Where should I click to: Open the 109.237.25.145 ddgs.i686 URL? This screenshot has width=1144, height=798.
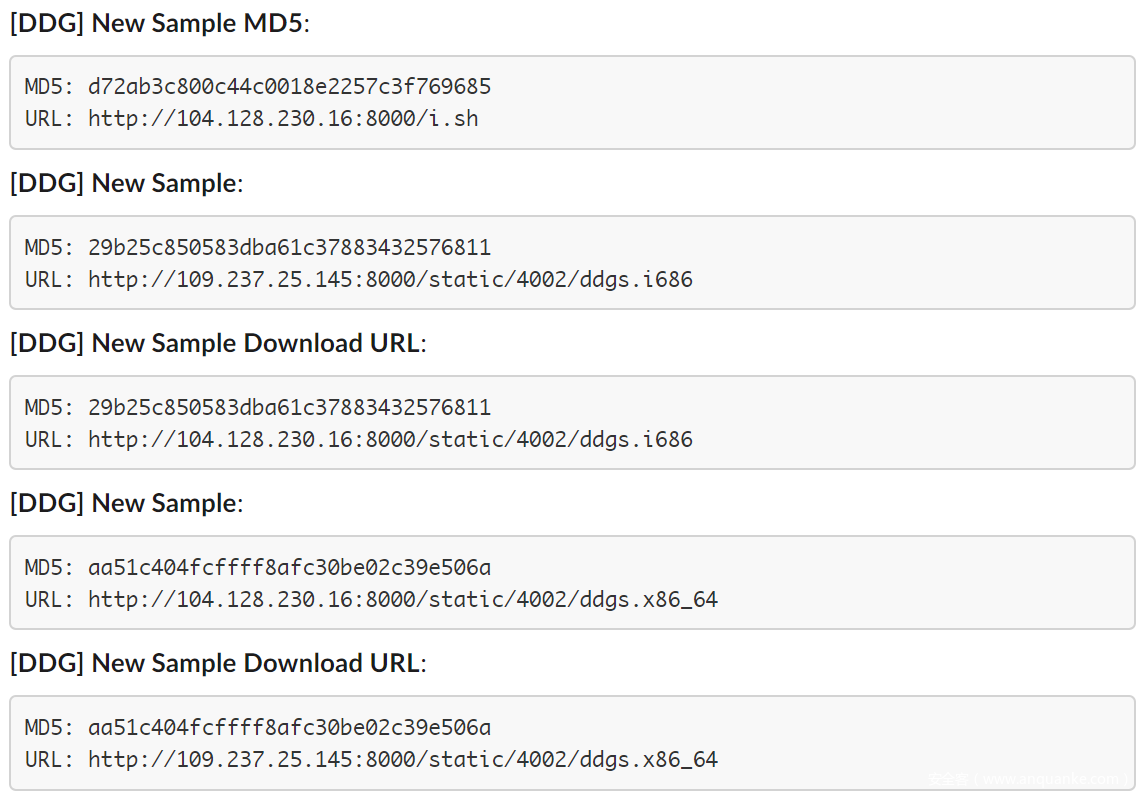pos(390,279)
